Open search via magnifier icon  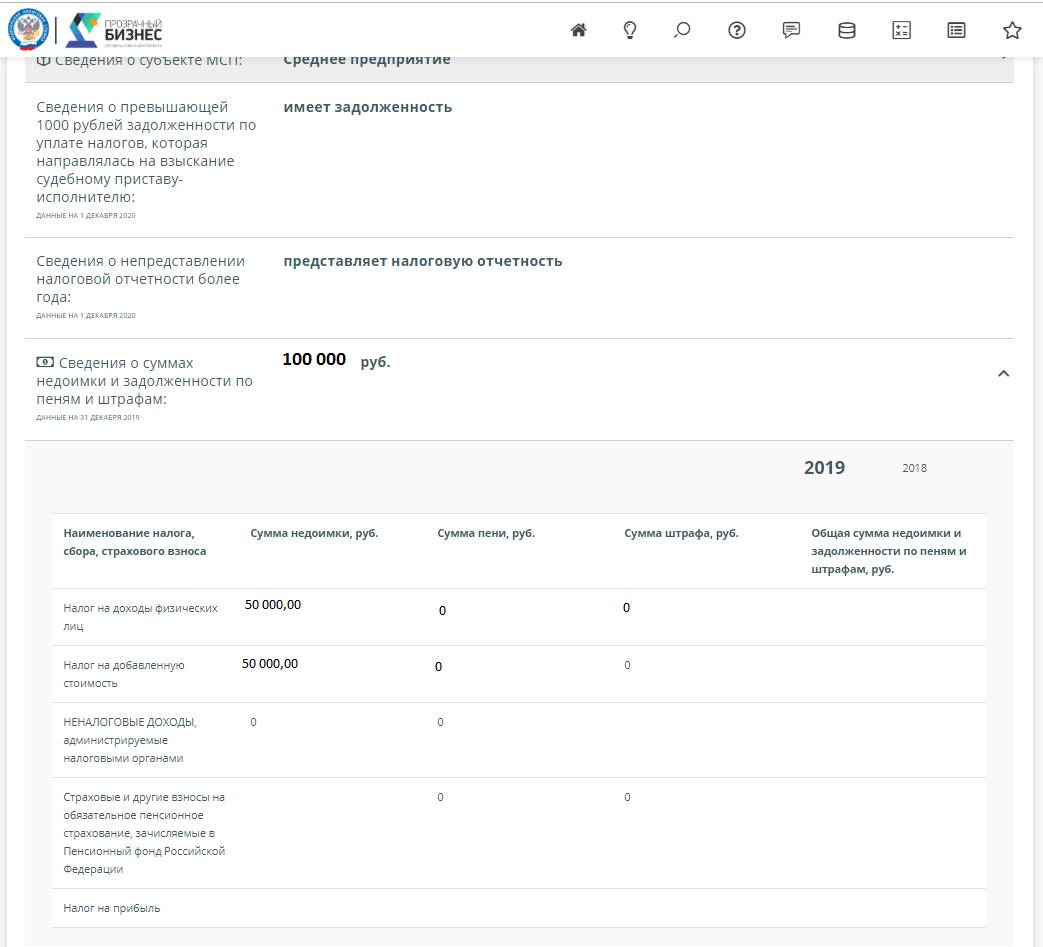(682, 30)
